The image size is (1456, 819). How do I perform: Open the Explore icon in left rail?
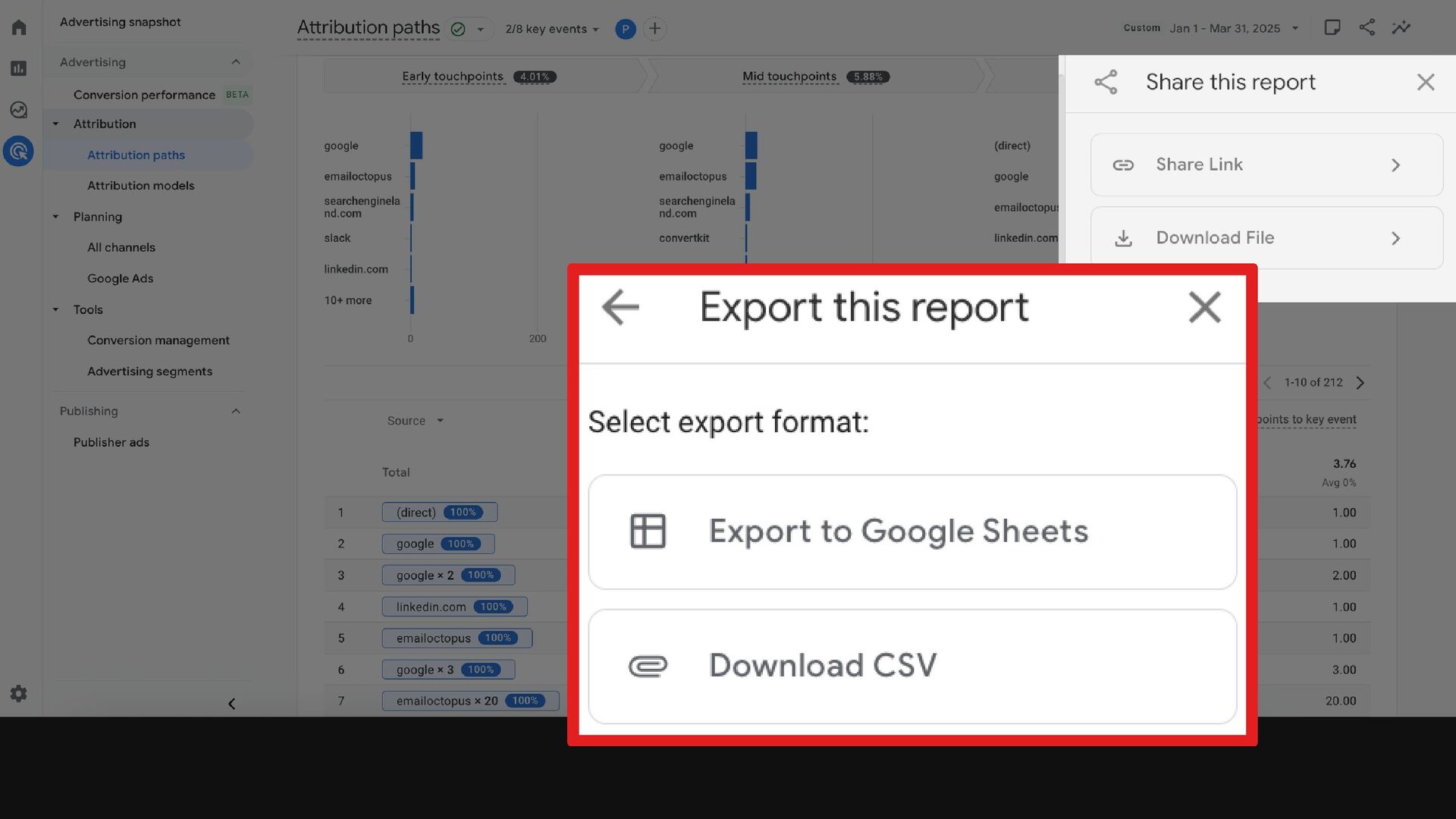tap(19, 110)
